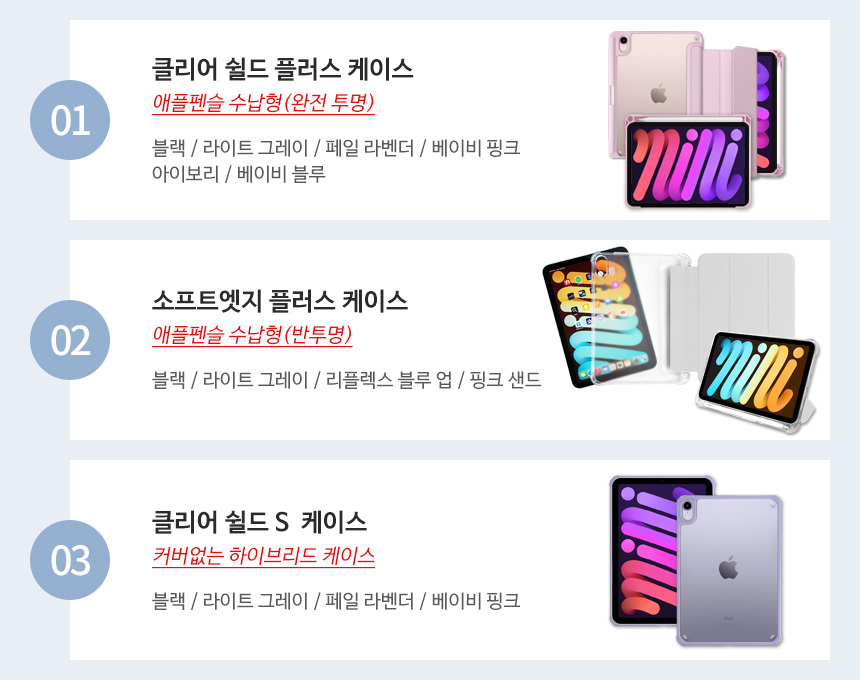
Task: Select the 클리어 쉴드 플러스 케이스 title
Action: [282, 69]
